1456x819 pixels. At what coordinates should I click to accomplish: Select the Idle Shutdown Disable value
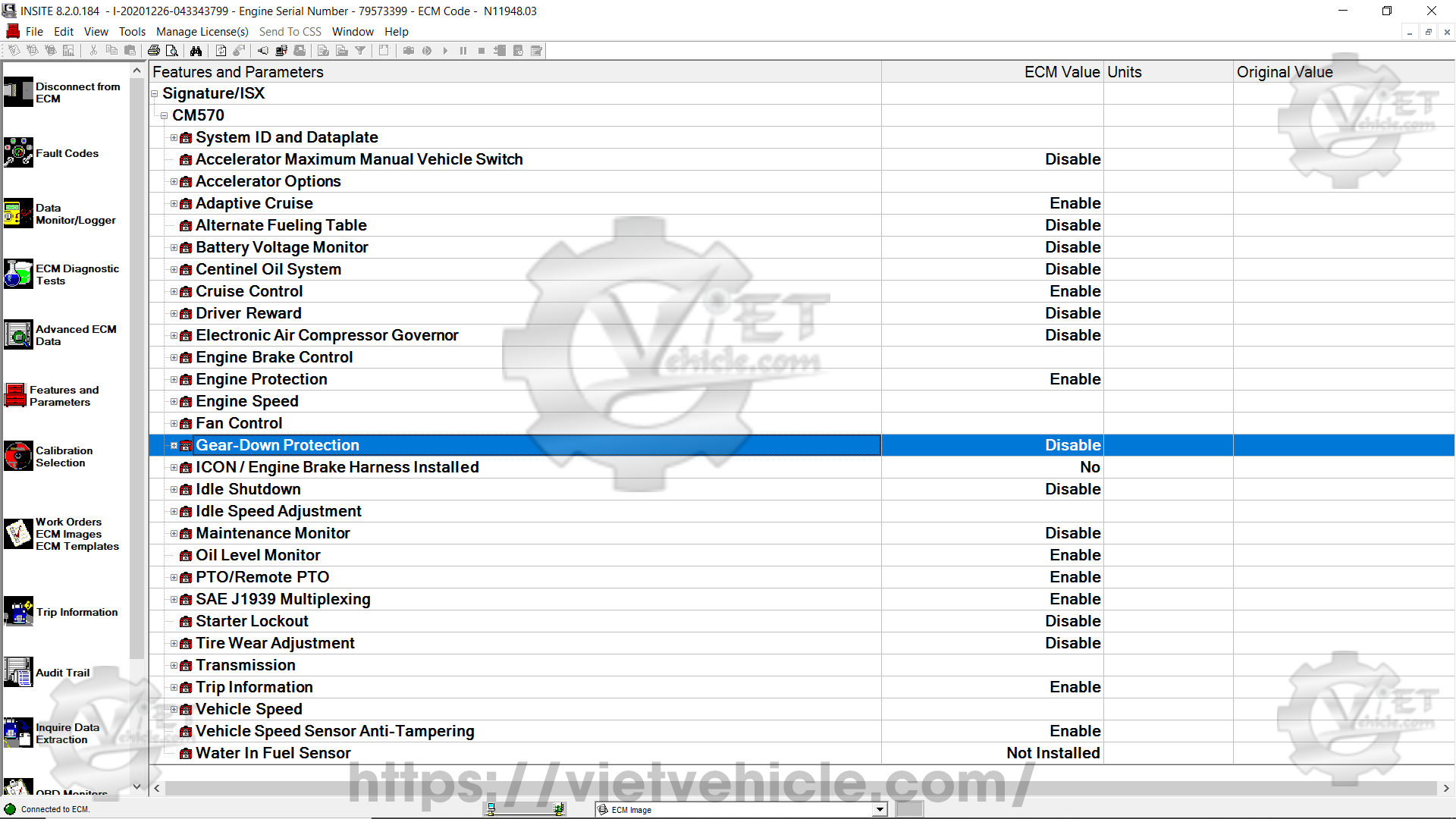click(1072, 489)
